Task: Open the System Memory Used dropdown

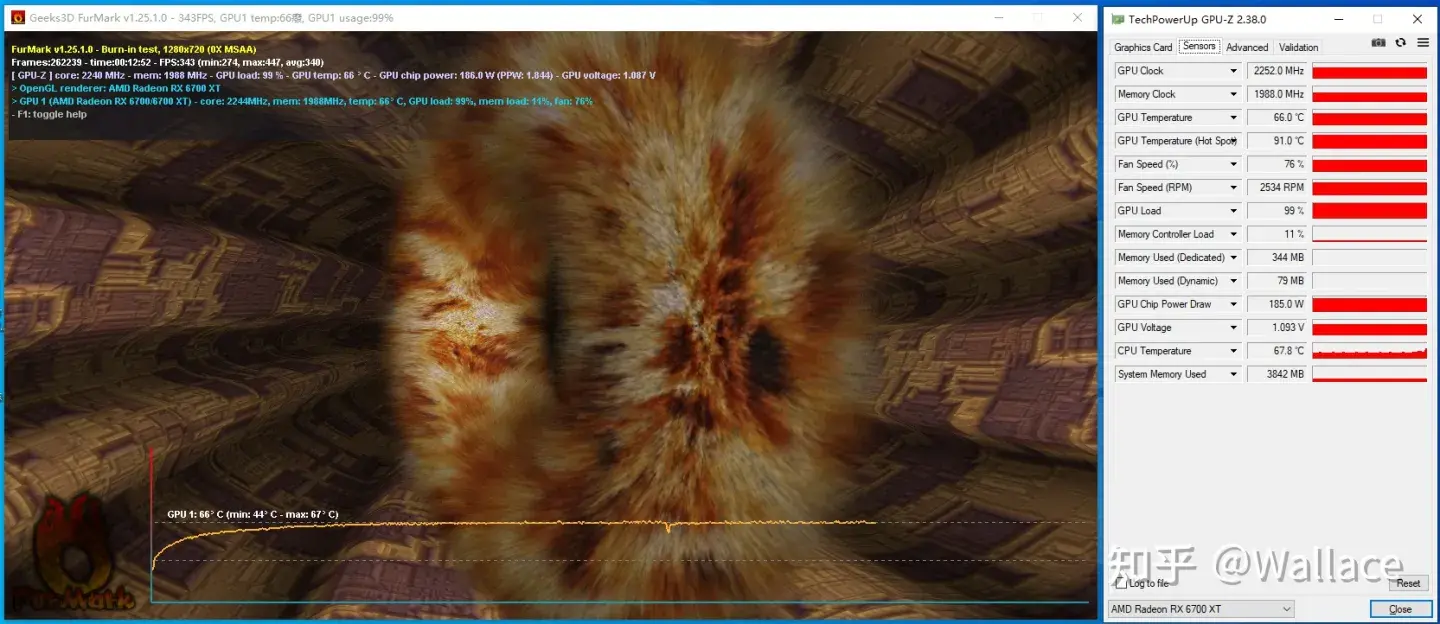Action: (x=1233, y=374)
